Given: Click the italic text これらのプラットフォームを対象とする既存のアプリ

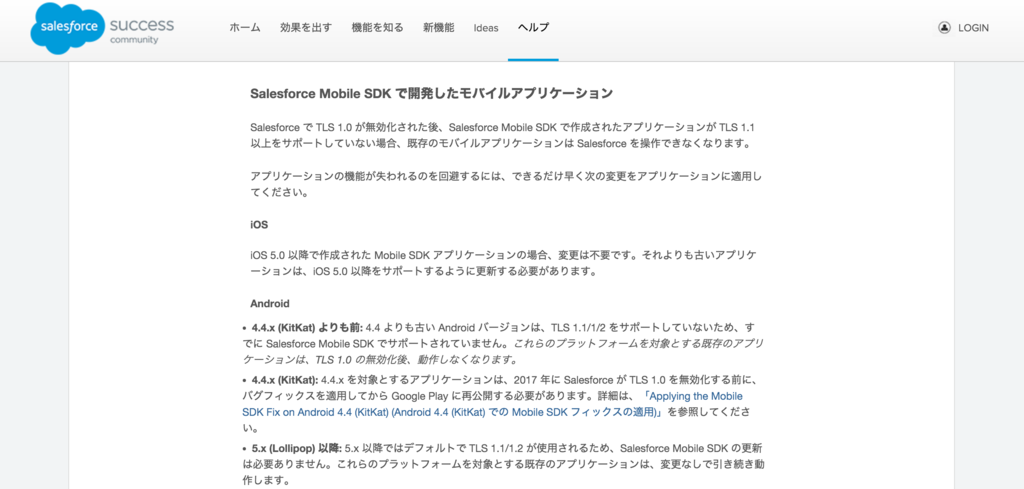Looking at the screenshot, I should (504, 351).
